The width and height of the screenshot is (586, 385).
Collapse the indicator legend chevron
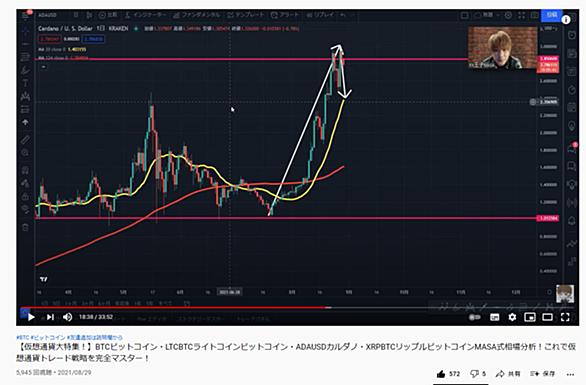coord(43,67)
